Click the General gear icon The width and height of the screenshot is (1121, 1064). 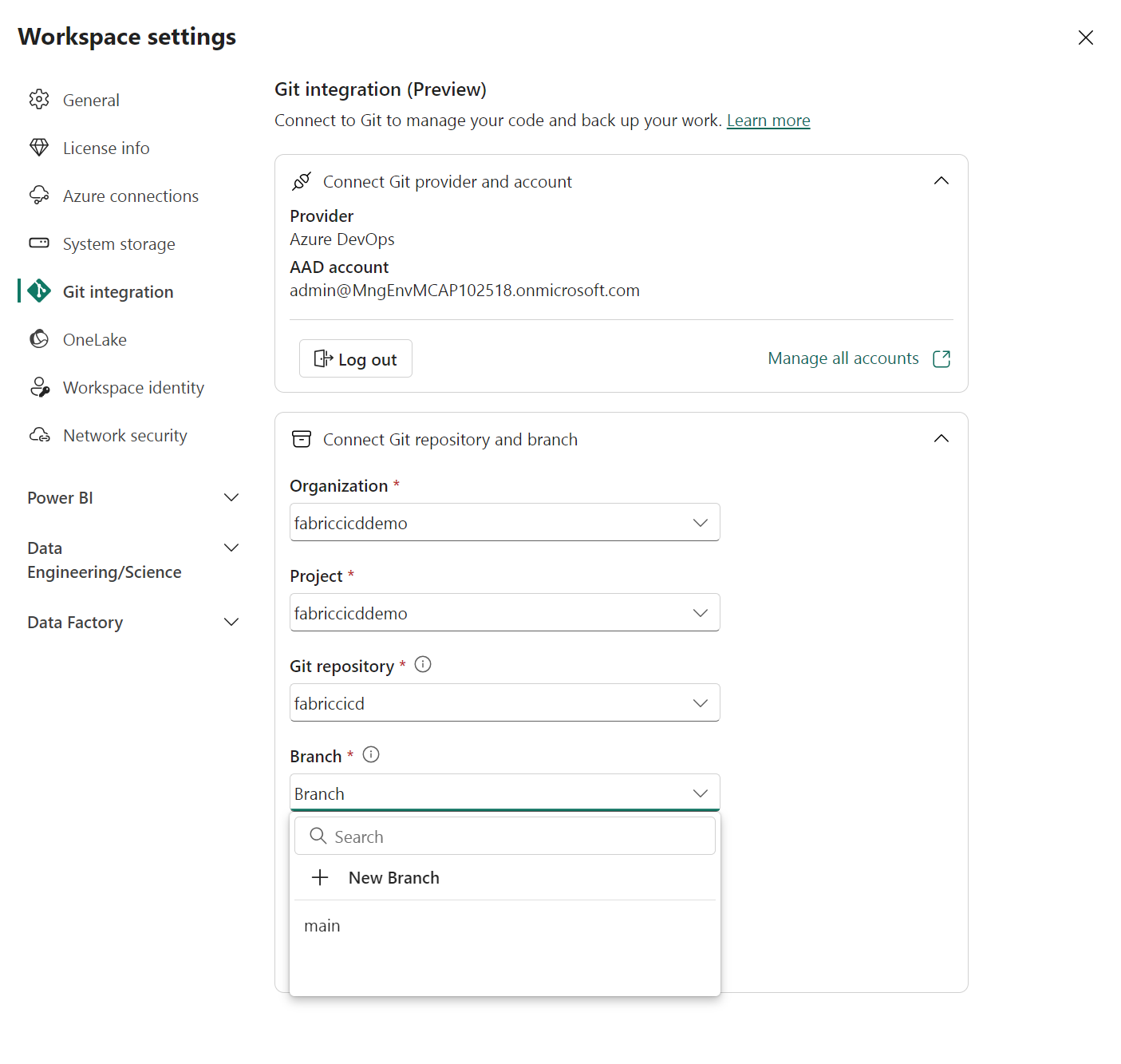39,100
